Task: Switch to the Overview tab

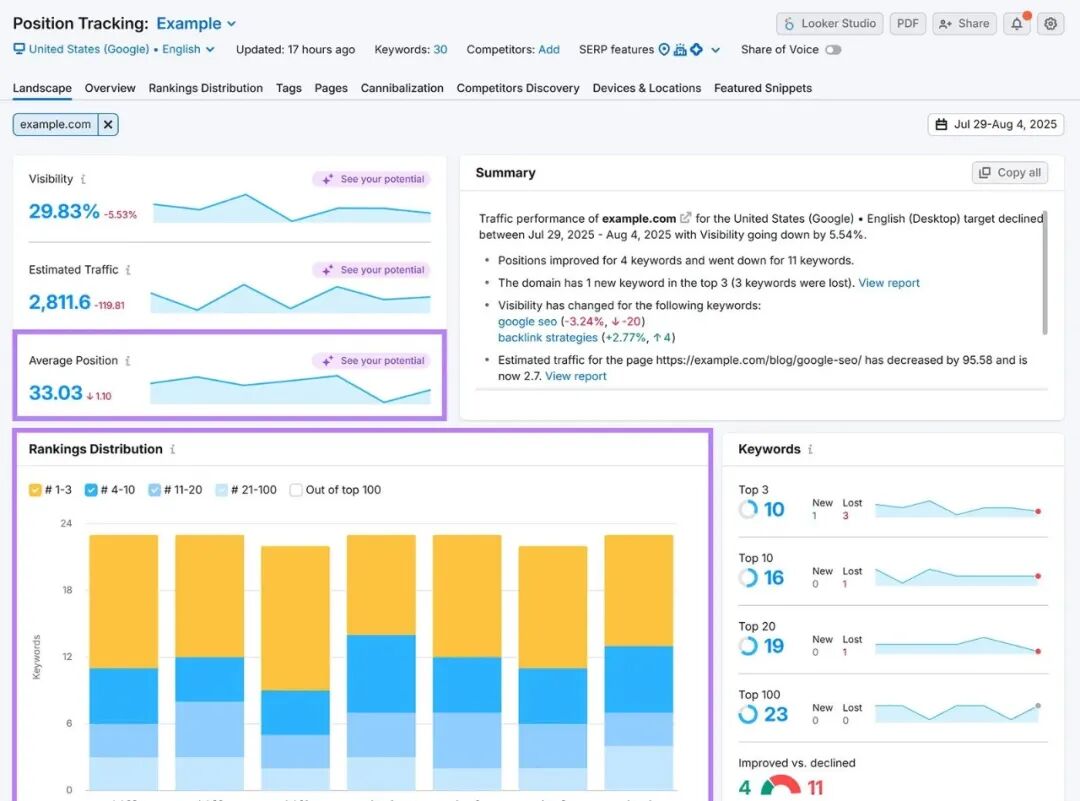Action: [110, 88]
